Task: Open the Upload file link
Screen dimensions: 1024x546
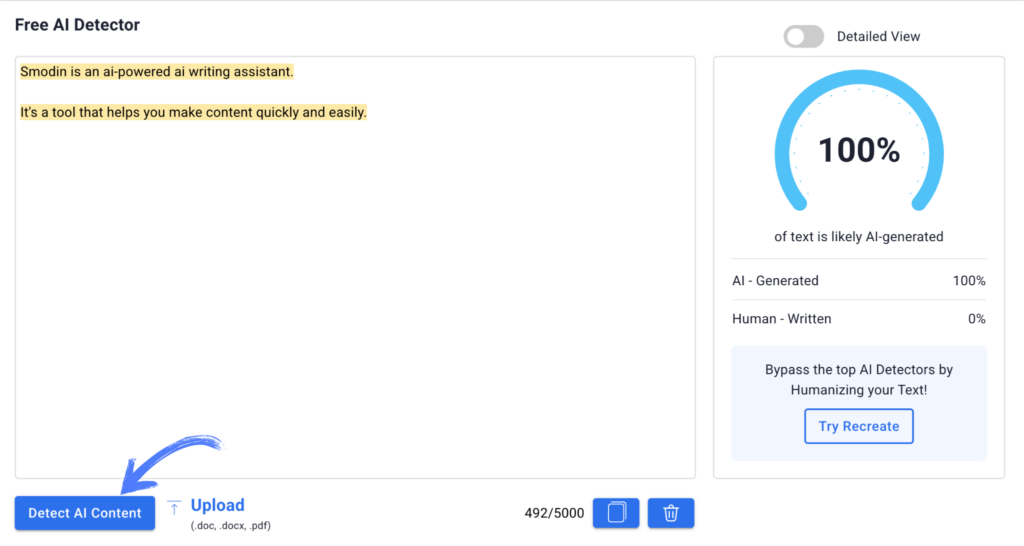Action: click(x=217, y=506)
